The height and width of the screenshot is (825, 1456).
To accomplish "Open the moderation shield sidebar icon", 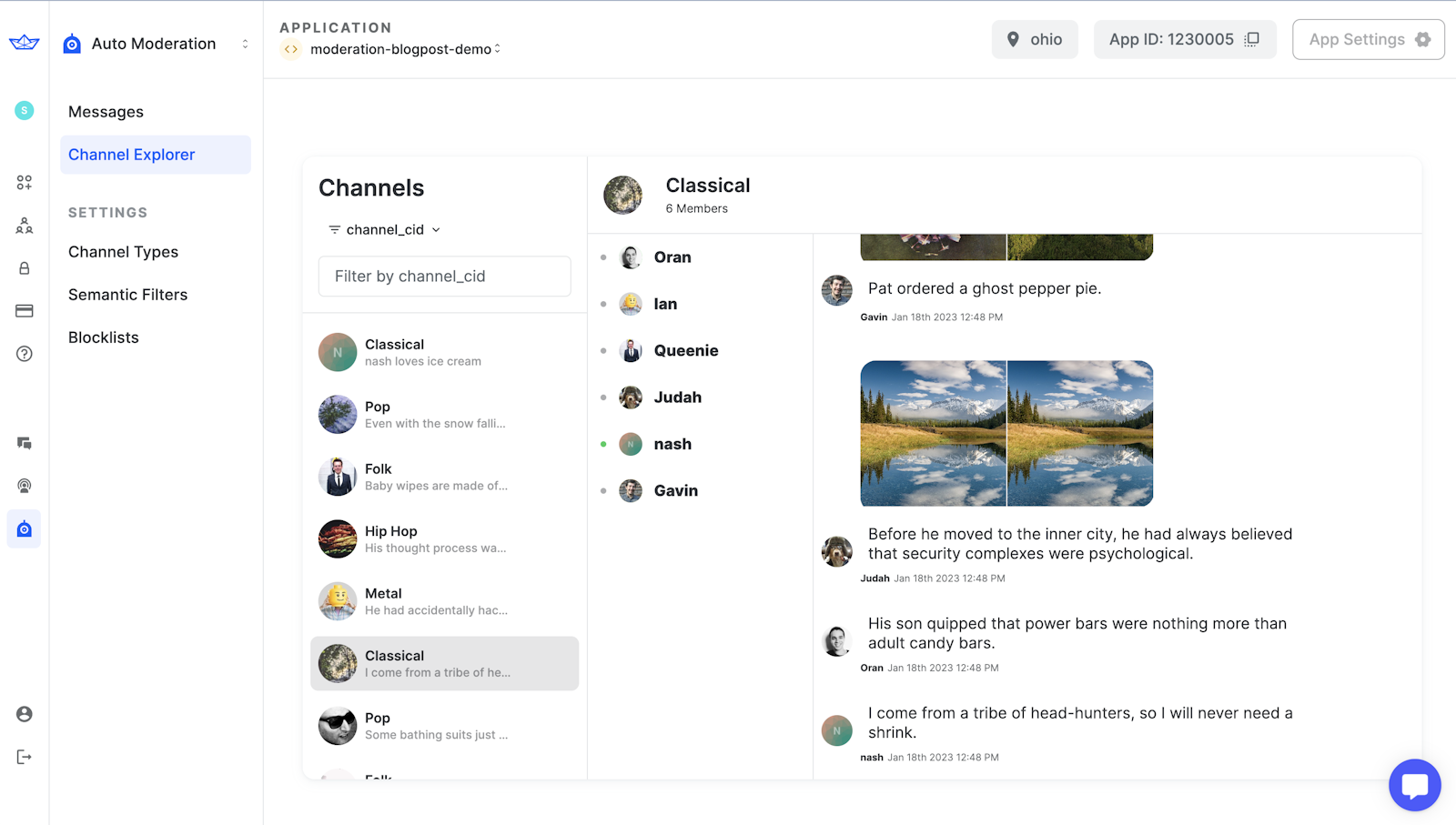I will [x=25, y=529].
